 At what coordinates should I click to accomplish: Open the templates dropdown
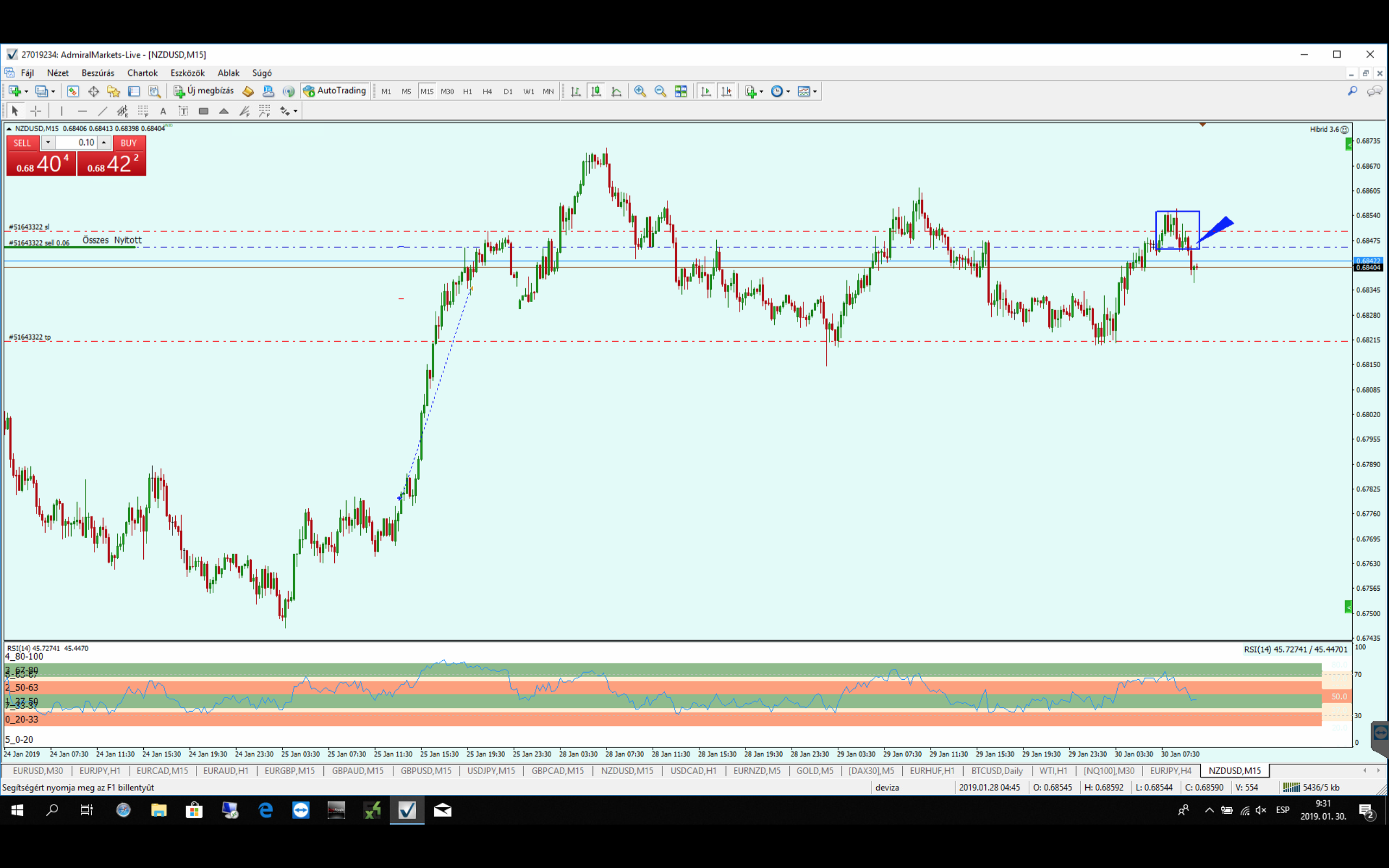[815, 91]
